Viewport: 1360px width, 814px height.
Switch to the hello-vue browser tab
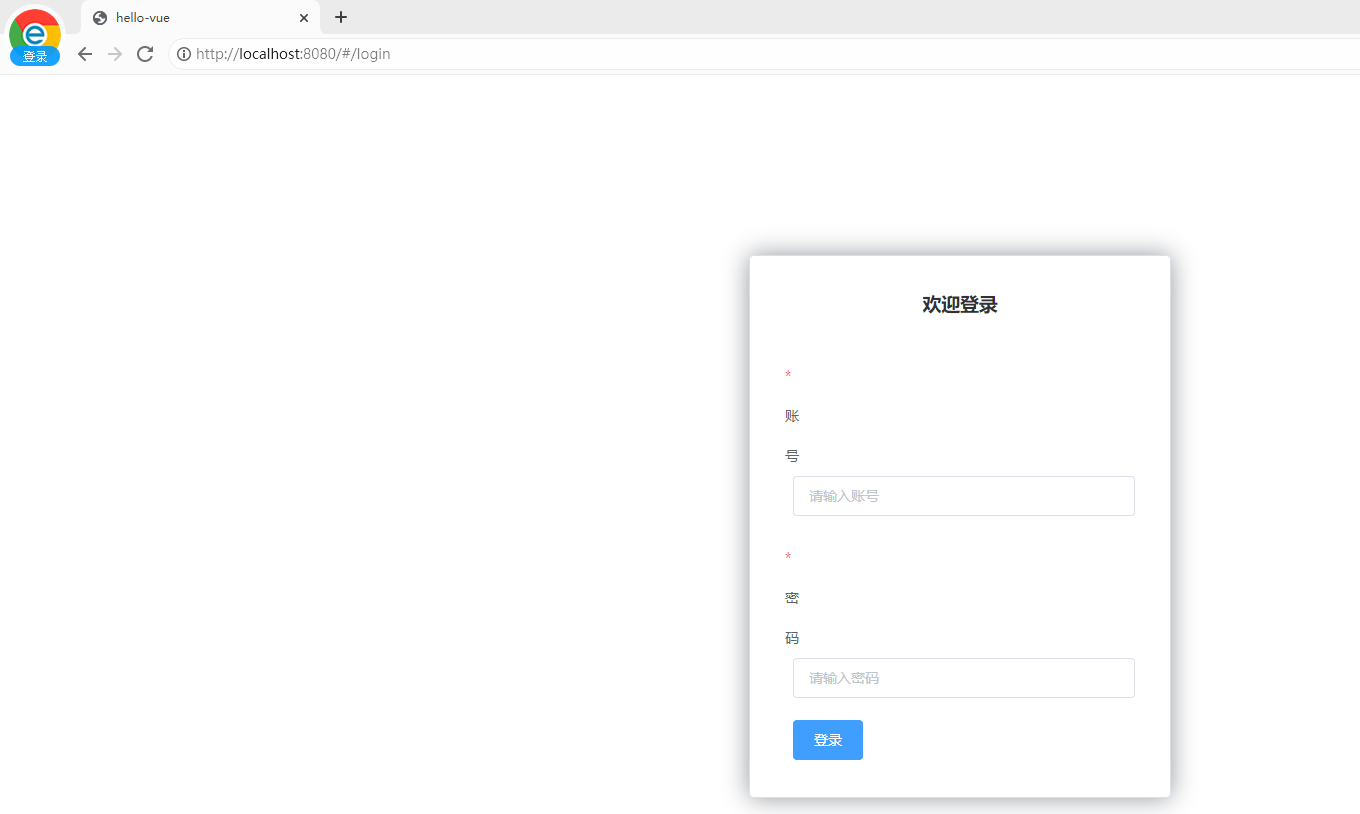click(180, 17)
